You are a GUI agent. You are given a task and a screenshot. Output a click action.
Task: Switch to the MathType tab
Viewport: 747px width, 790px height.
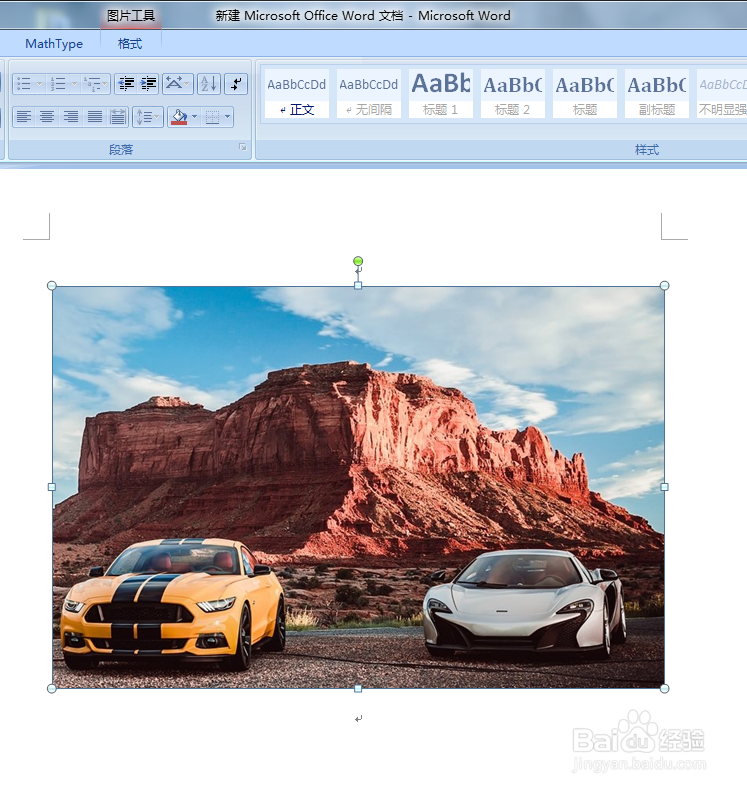tap(54, 44)
